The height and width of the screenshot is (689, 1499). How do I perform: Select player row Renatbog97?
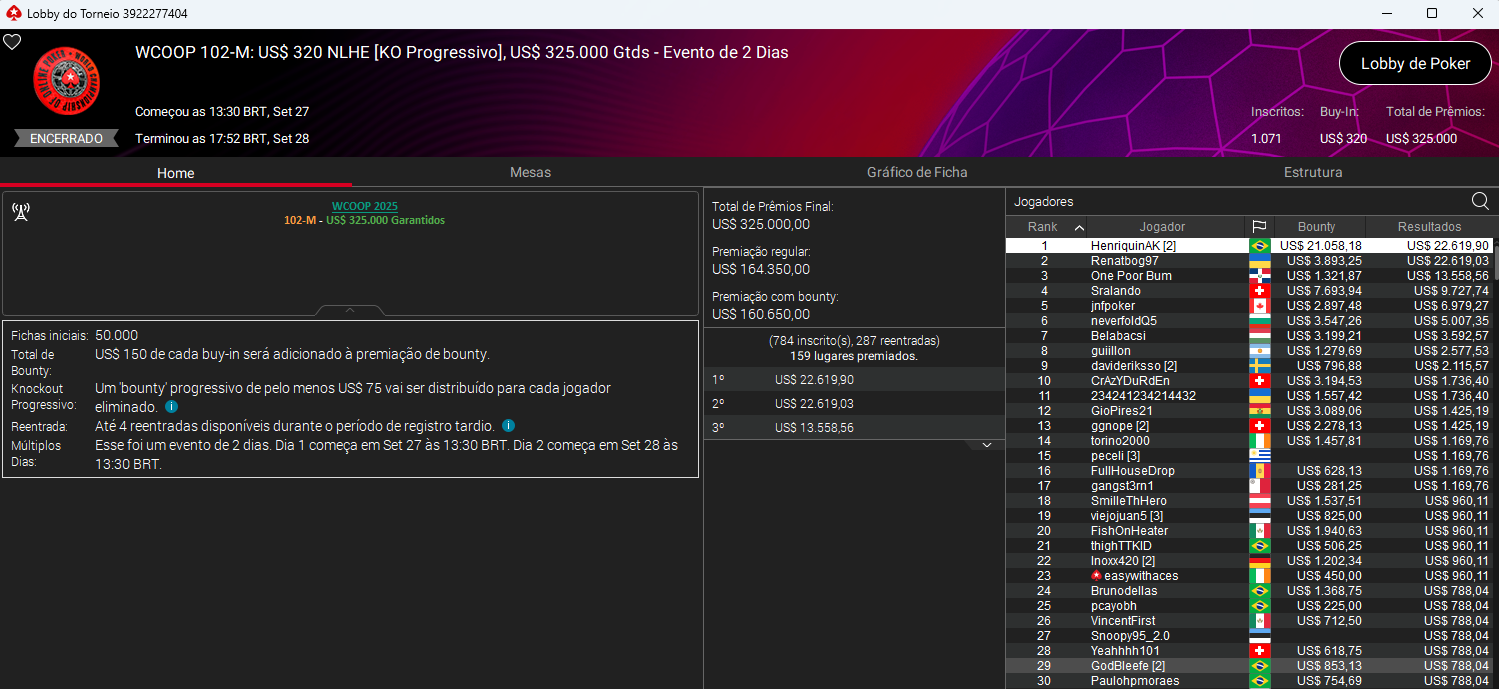tap(1124, 261)
